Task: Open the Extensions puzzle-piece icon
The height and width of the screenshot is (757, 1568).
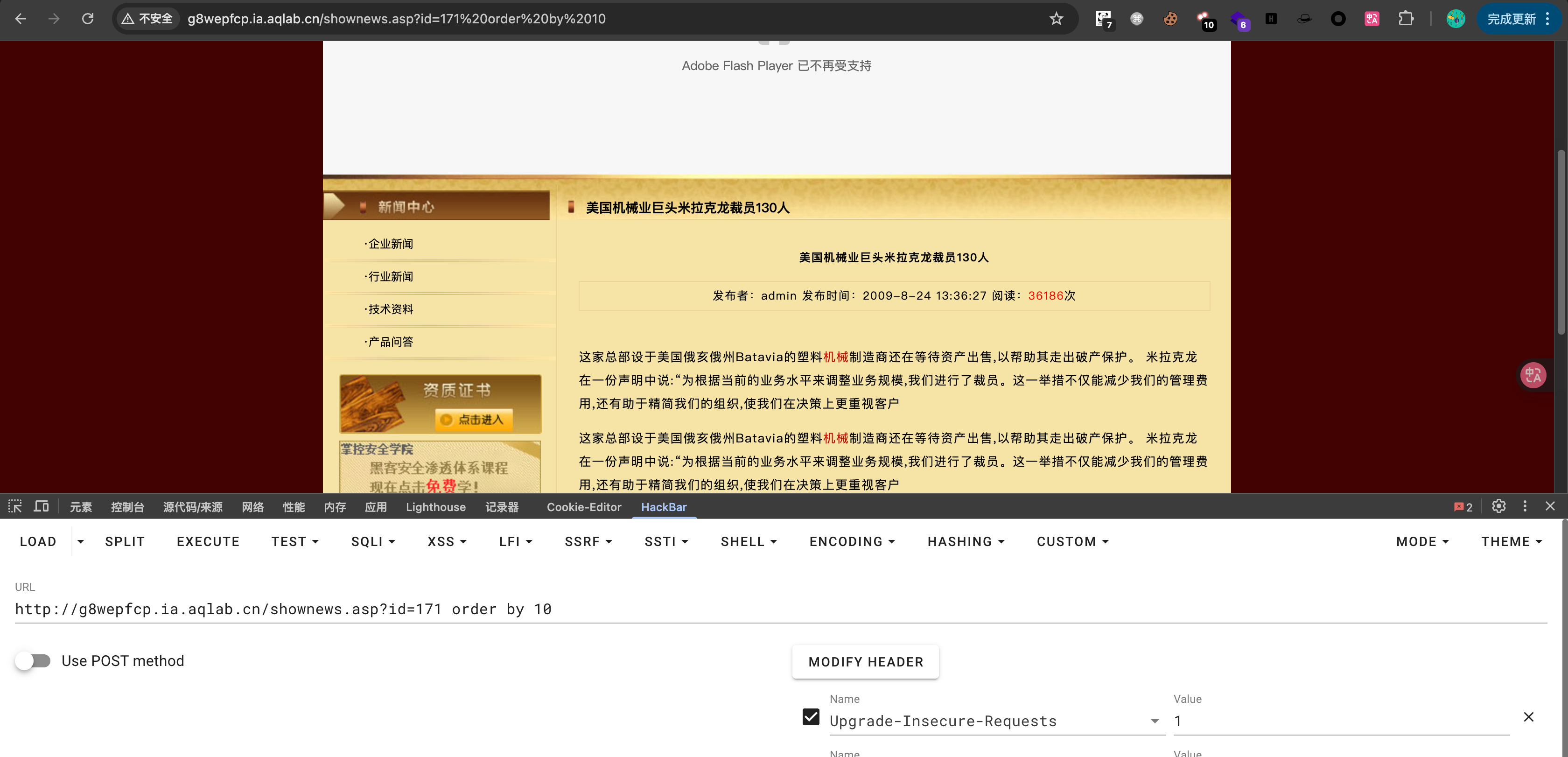Action: tap(1406, 18)
